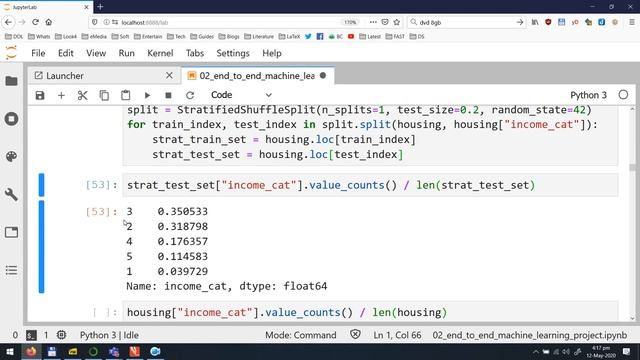Open the Settings menu
Image resolution: width=640 pixels, height=360 pixels.
tap(233, 53)
